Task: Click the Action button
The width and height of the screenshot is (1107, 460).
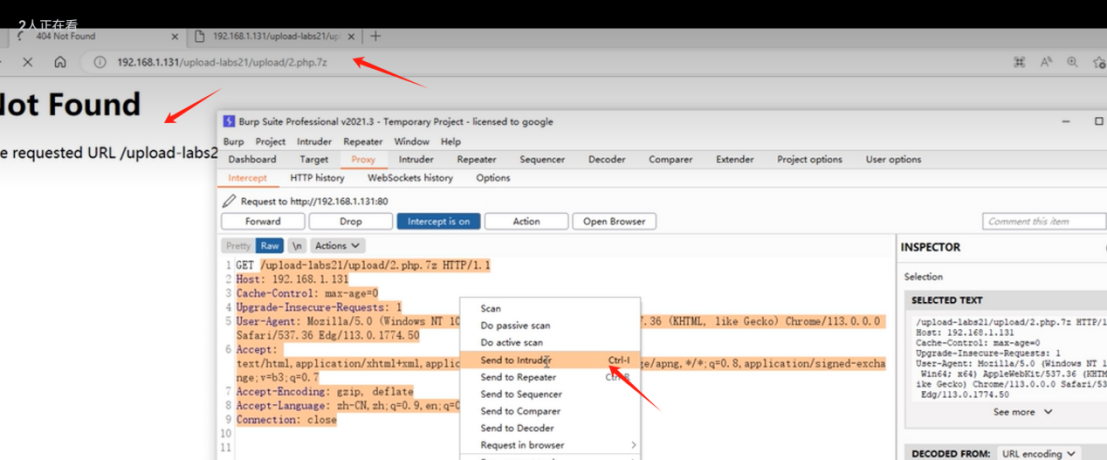Action: pos(526,222)
